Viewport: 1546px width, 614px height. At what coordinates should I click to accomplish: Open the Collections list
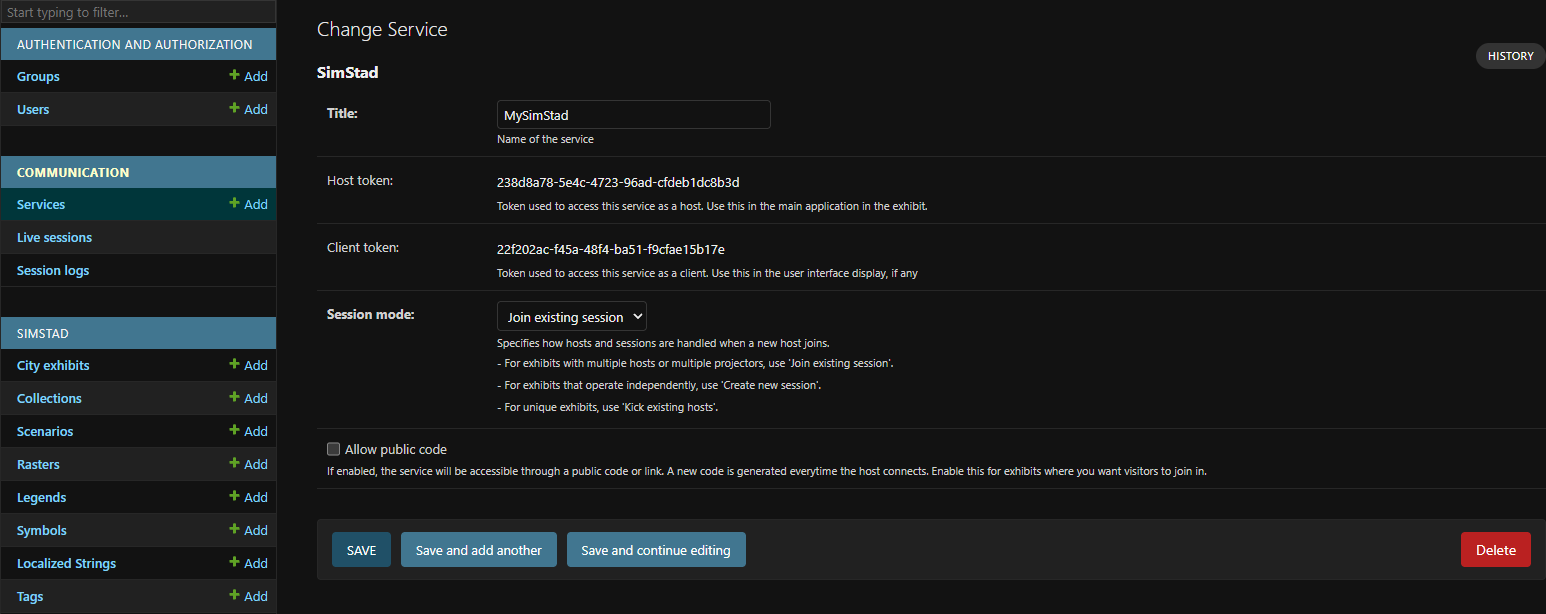pos(49,398)
